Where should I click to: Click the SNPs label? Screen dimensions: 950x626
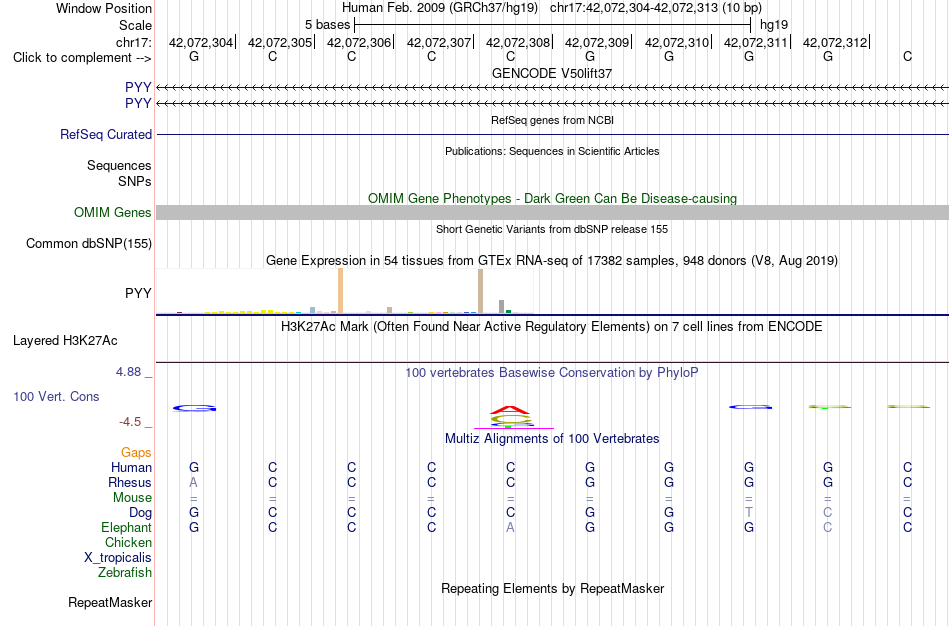point(135,181)
